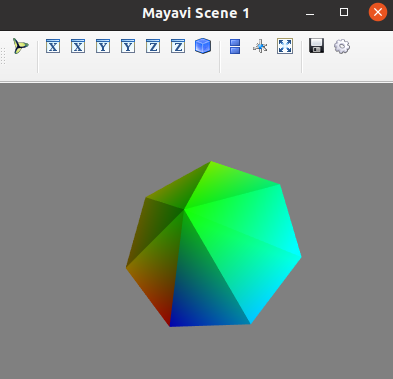Save the scene with floppy disk icon
The width and height of the screenshot is (393, 379).
[x=316, y=46]
